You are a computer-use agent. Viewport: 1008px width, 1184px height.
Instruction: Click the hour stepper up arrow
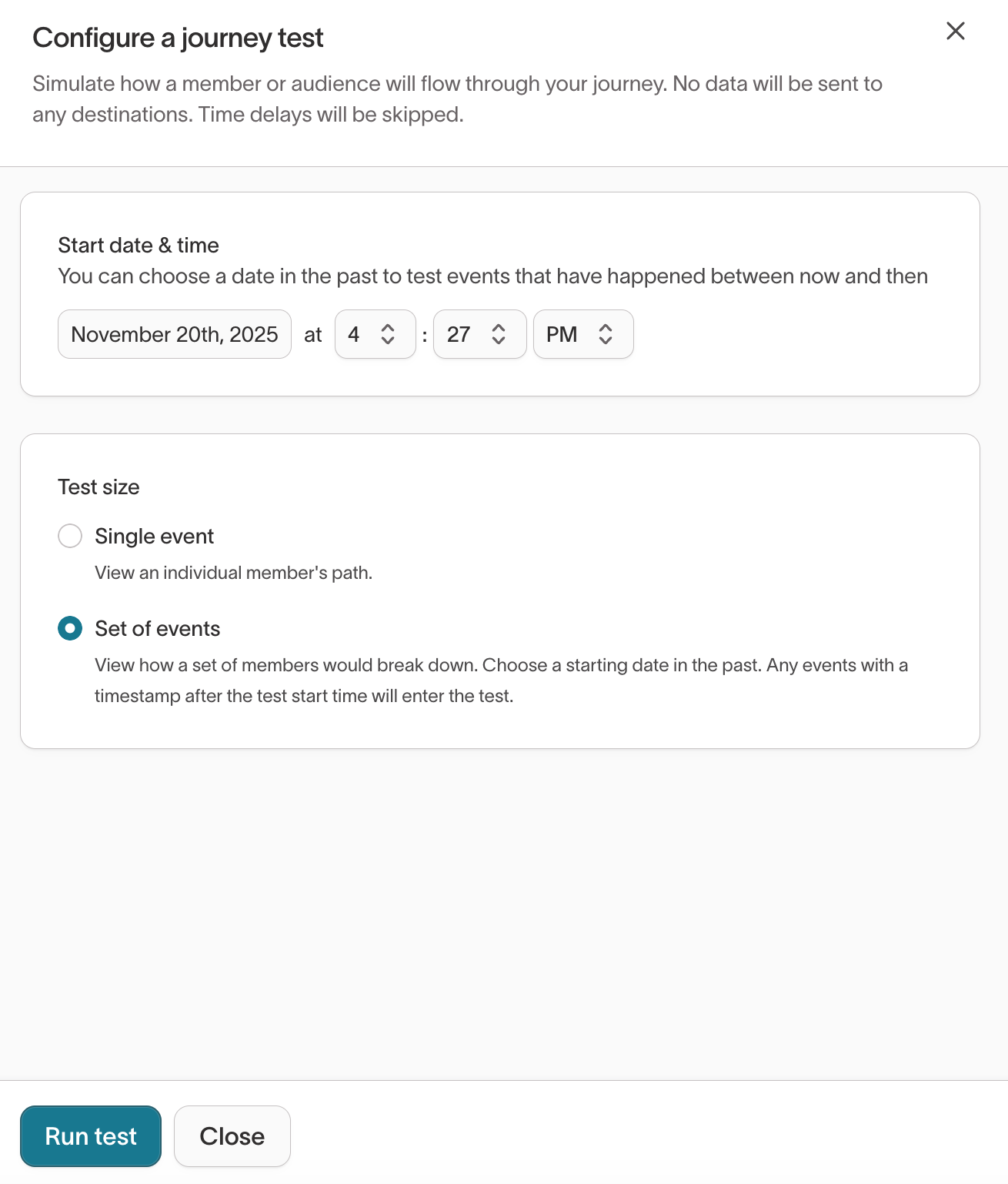tap(388, 326)
